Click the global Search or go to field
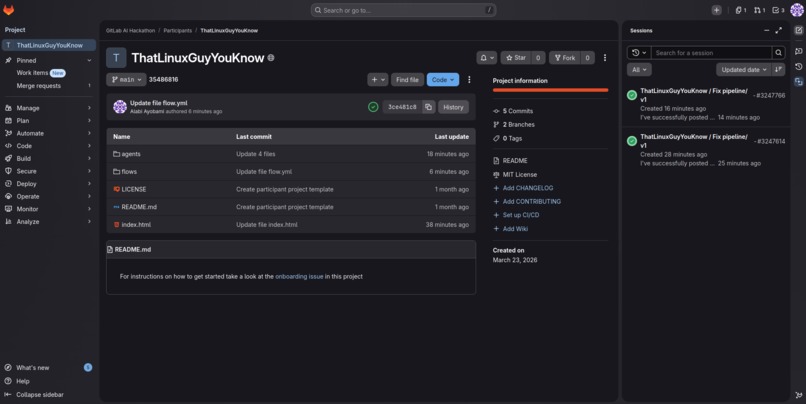 pos(403,10)
